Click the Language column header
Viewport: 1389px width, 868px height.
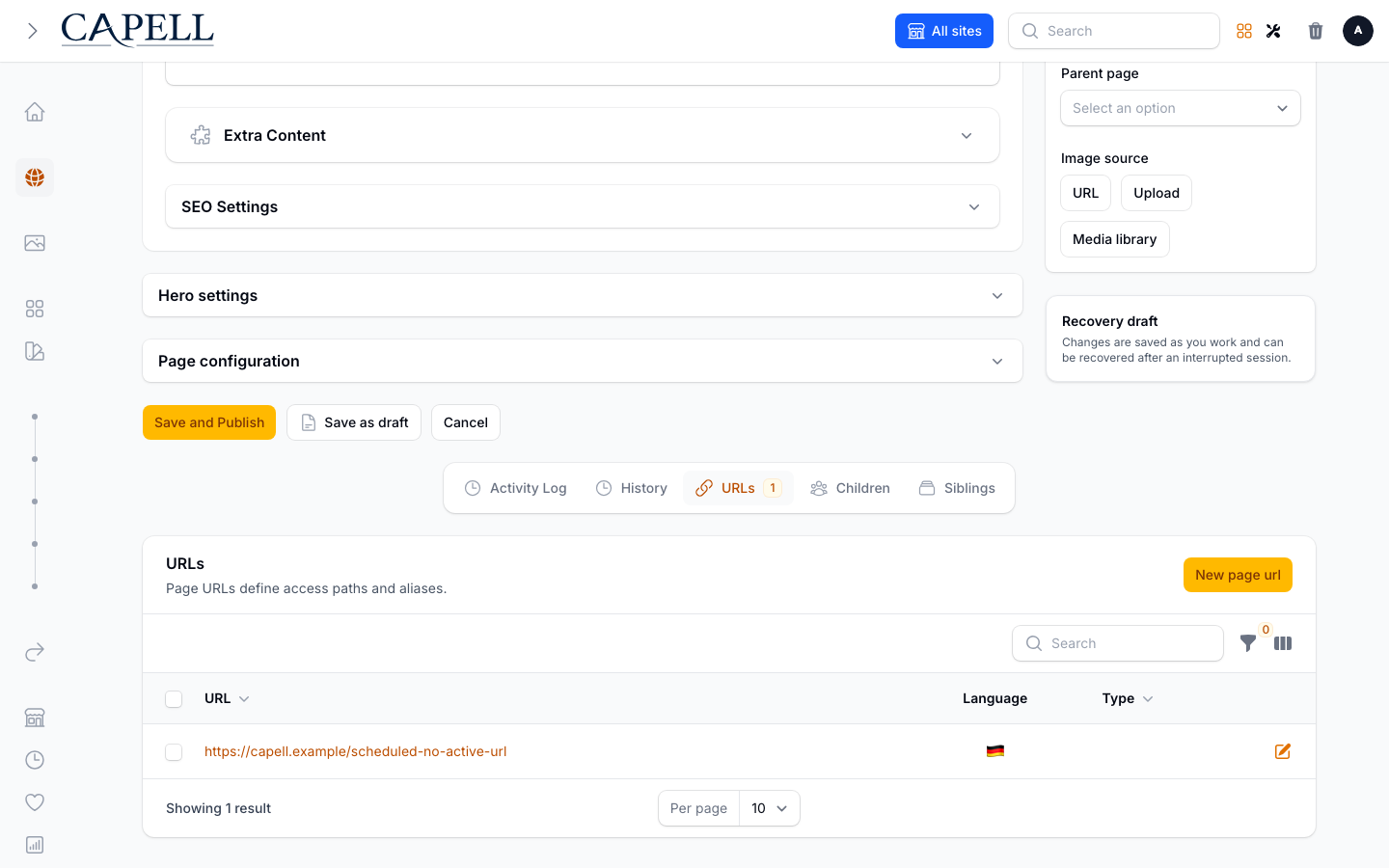coord(994,698)
